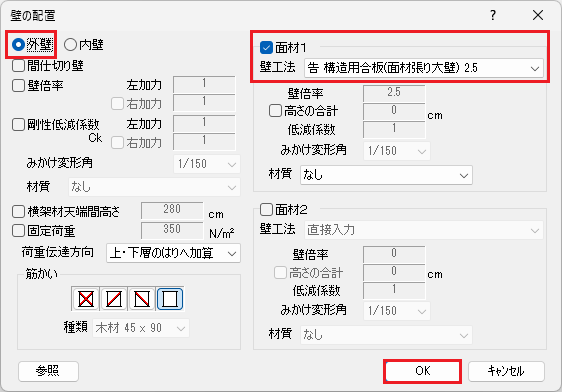This screenshot has height=392, width=562.
Task: Tick 高さの合計 checkbox under 面材2
Action: point(280,272)
